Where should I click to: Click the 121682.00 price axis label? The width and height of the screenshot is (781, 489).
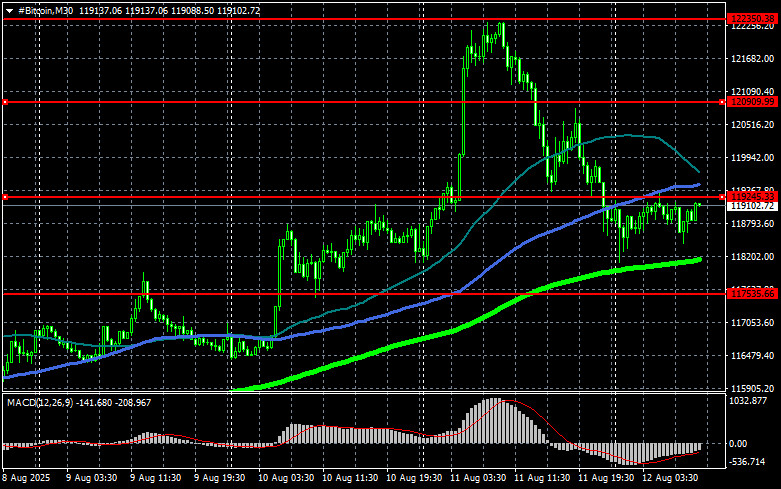pos(753,59)
